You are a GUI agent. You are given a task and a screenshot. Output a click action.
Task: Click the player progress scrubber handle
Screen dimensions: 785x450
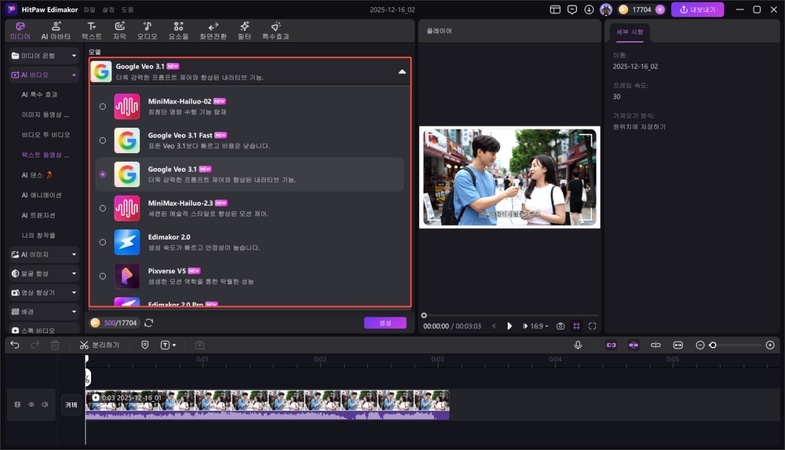point(424,315)
